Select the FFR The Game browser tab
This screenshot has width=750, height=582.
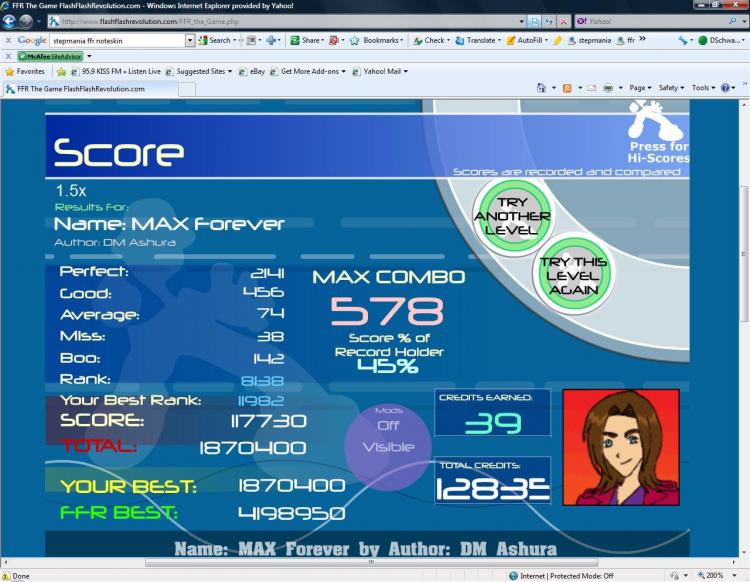point(90,89)
